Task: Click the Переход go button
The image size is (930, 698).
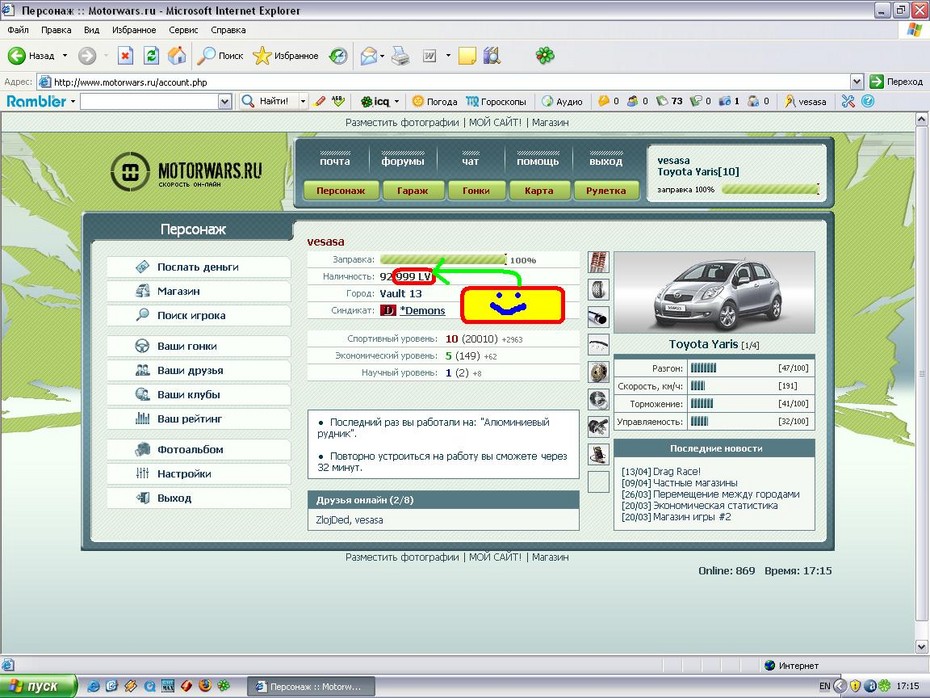Action: [x=896, y=82]
